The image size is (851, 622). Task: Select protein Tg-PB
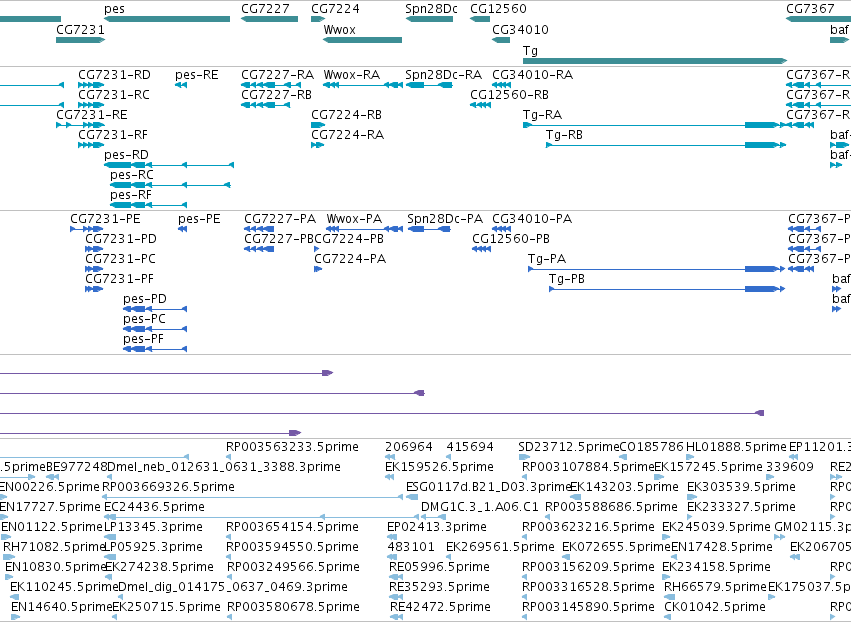(567, 280)
